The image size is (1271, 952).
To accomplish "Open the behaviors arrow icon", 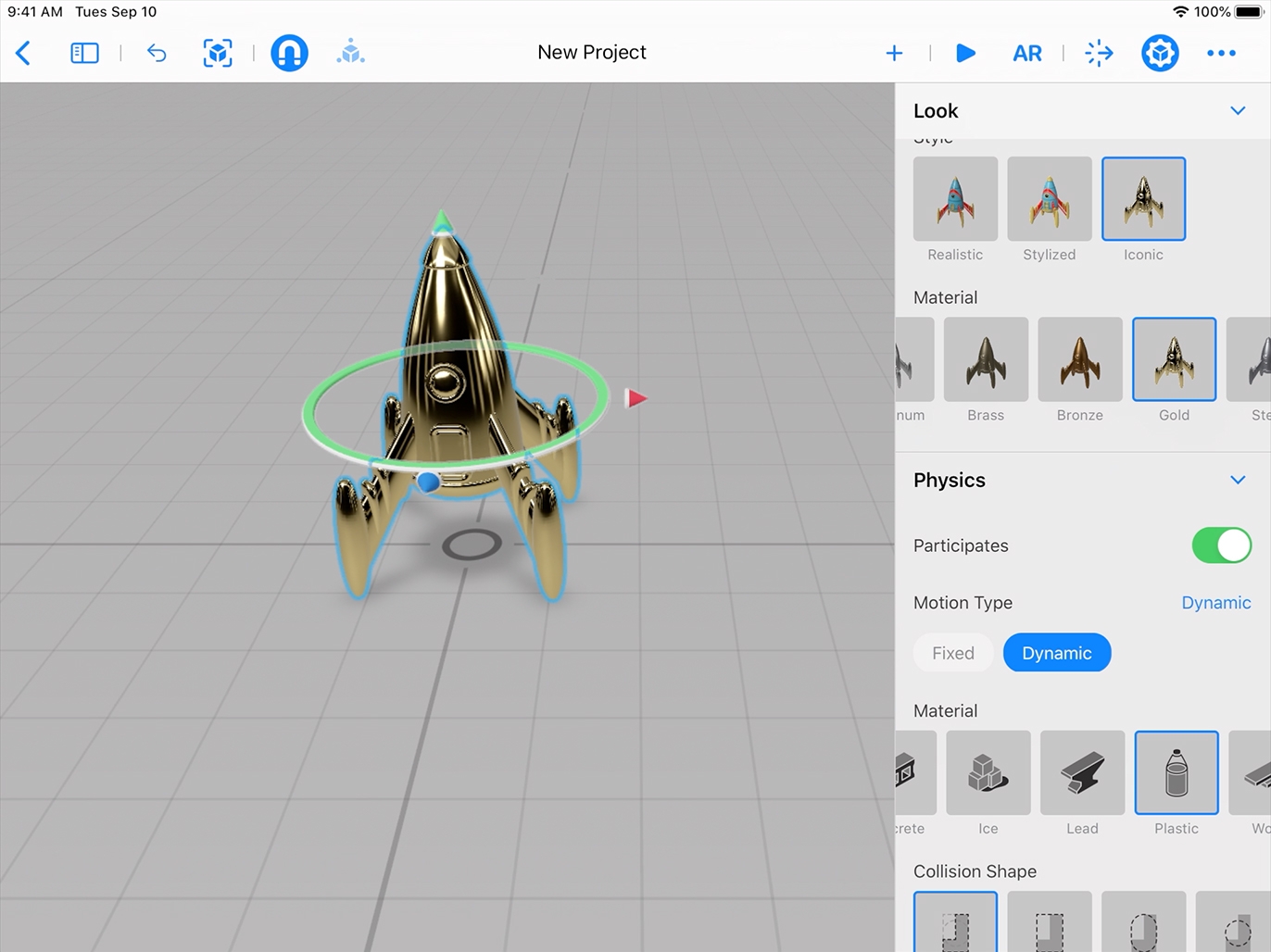I will click(x=1099, y=53).
